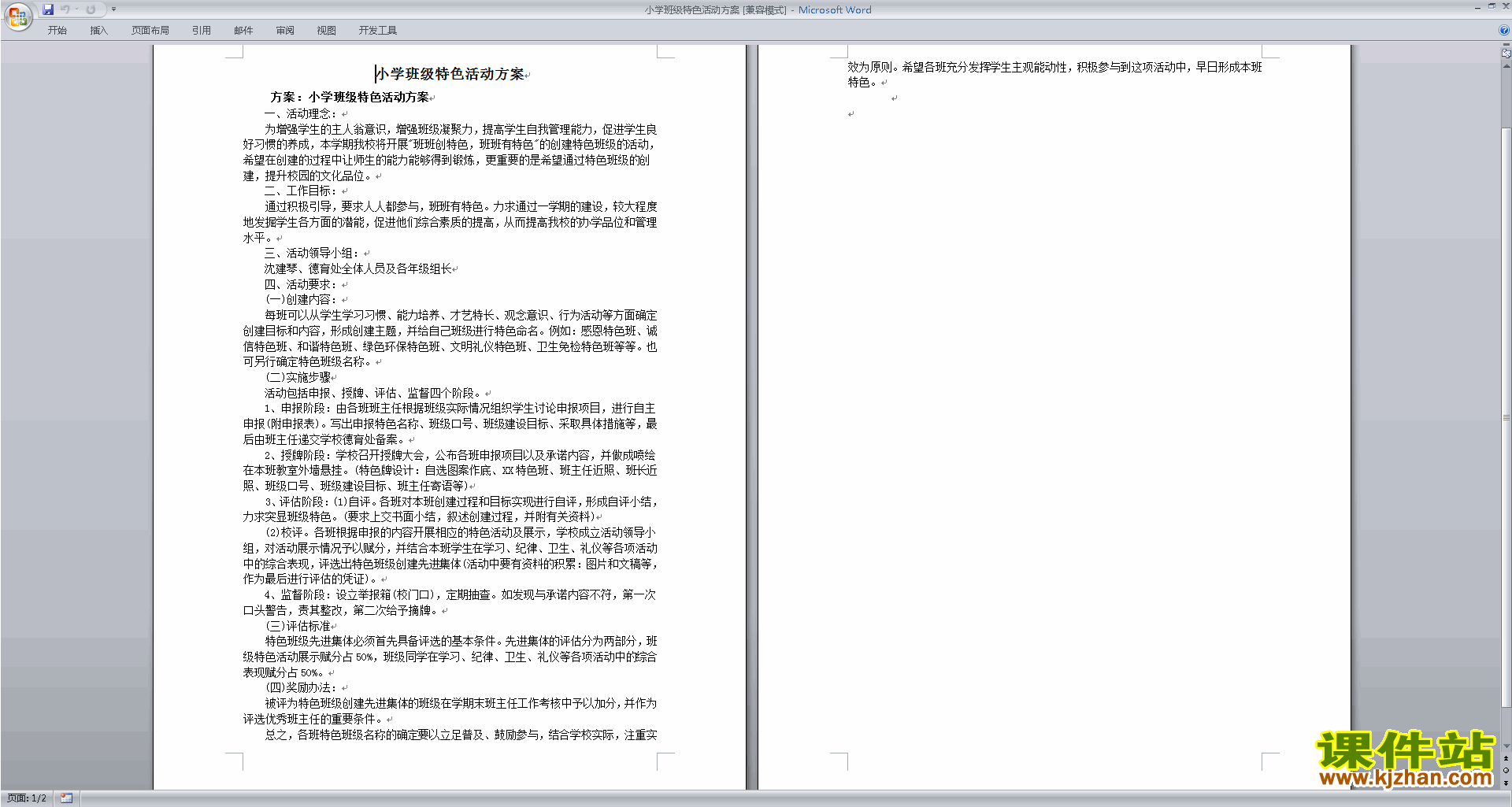Click the subheading (四)奖励办法：
The image size is (1512, 807).
pyautogui.click(x=301, y=687)
